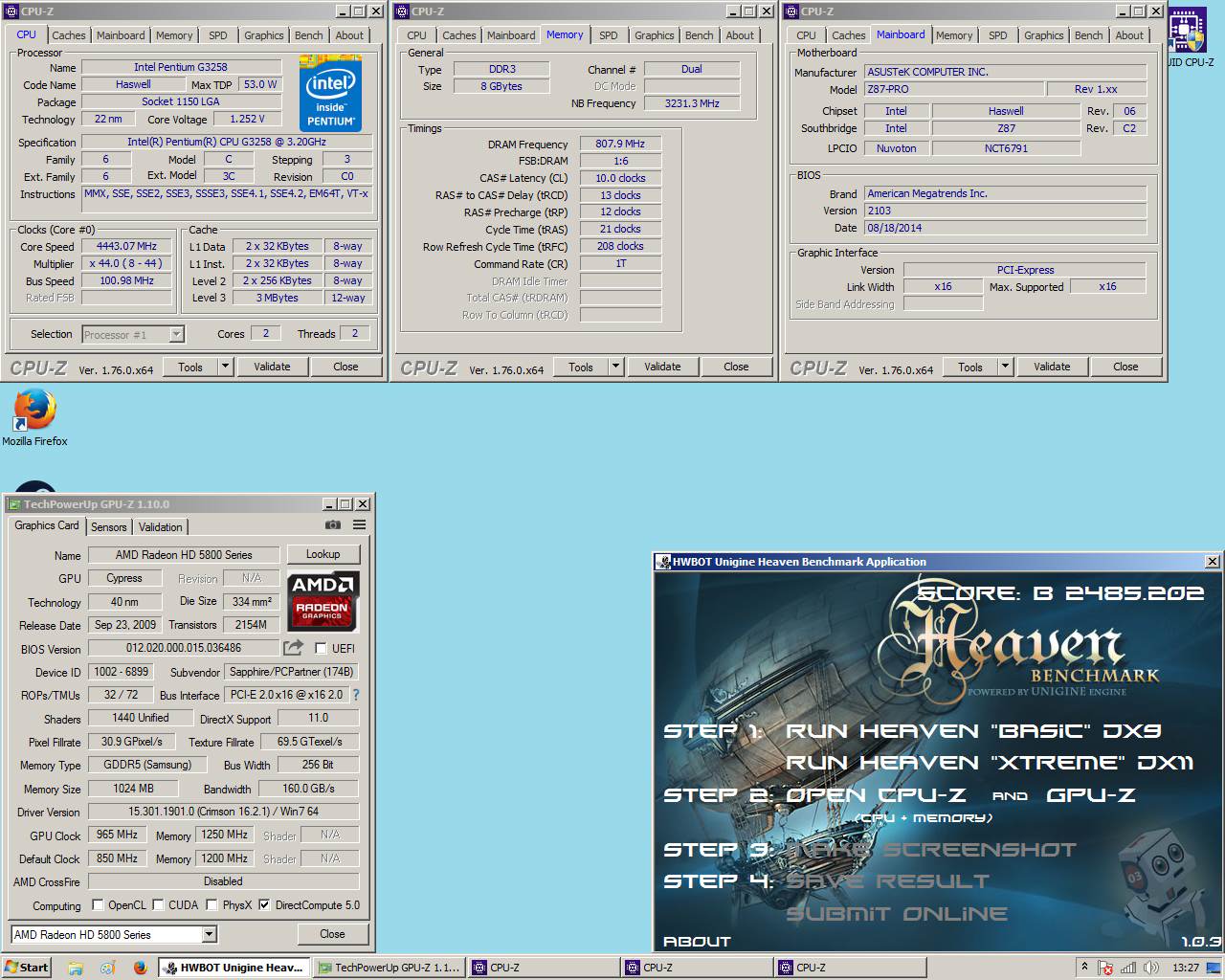This screenshot has height=980, width=1225.
Task: Open Bench tab in CPU-Z Memory window
Action: pos(700,35)
